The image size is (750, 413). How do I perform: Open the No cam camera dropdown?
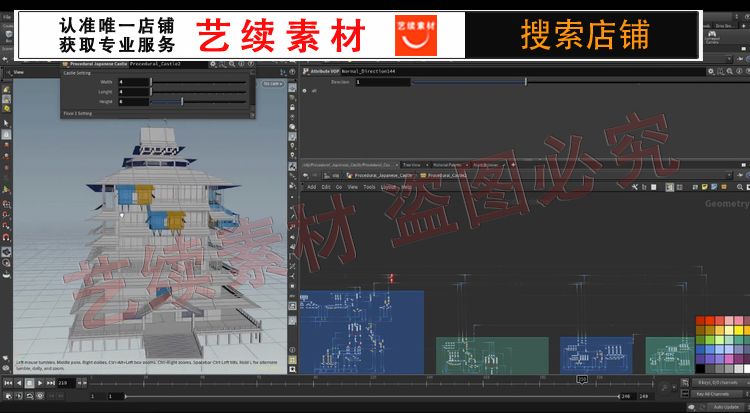[x=273, y=84]
